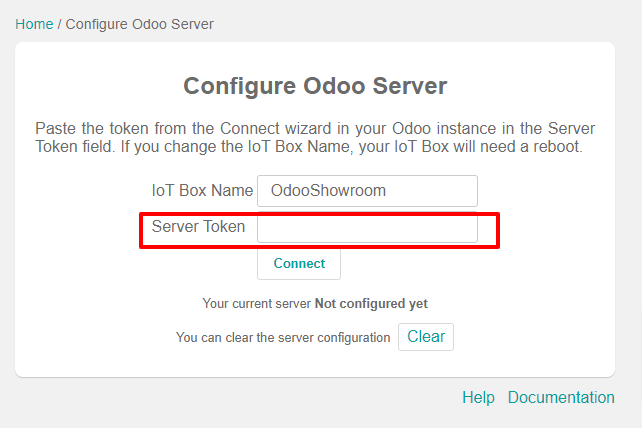Viewport: 642px width, 428px height.
Task: Click the slash separator in the breadcrumb
Action: tap(59, 24)
